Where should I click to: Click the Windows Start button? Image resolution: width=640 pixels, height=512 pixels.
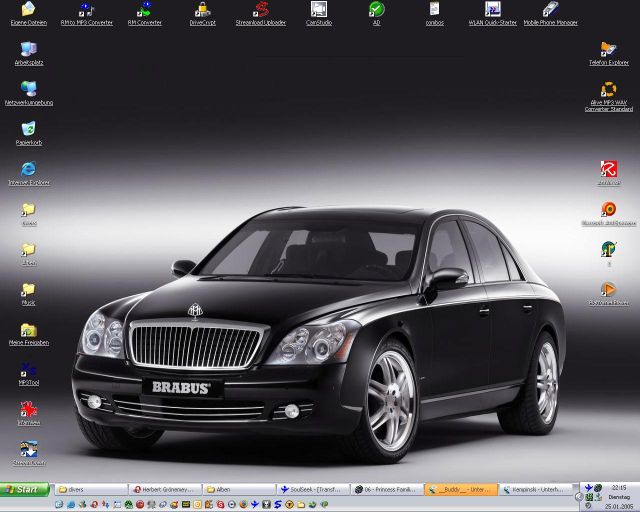tap(25, 489)
